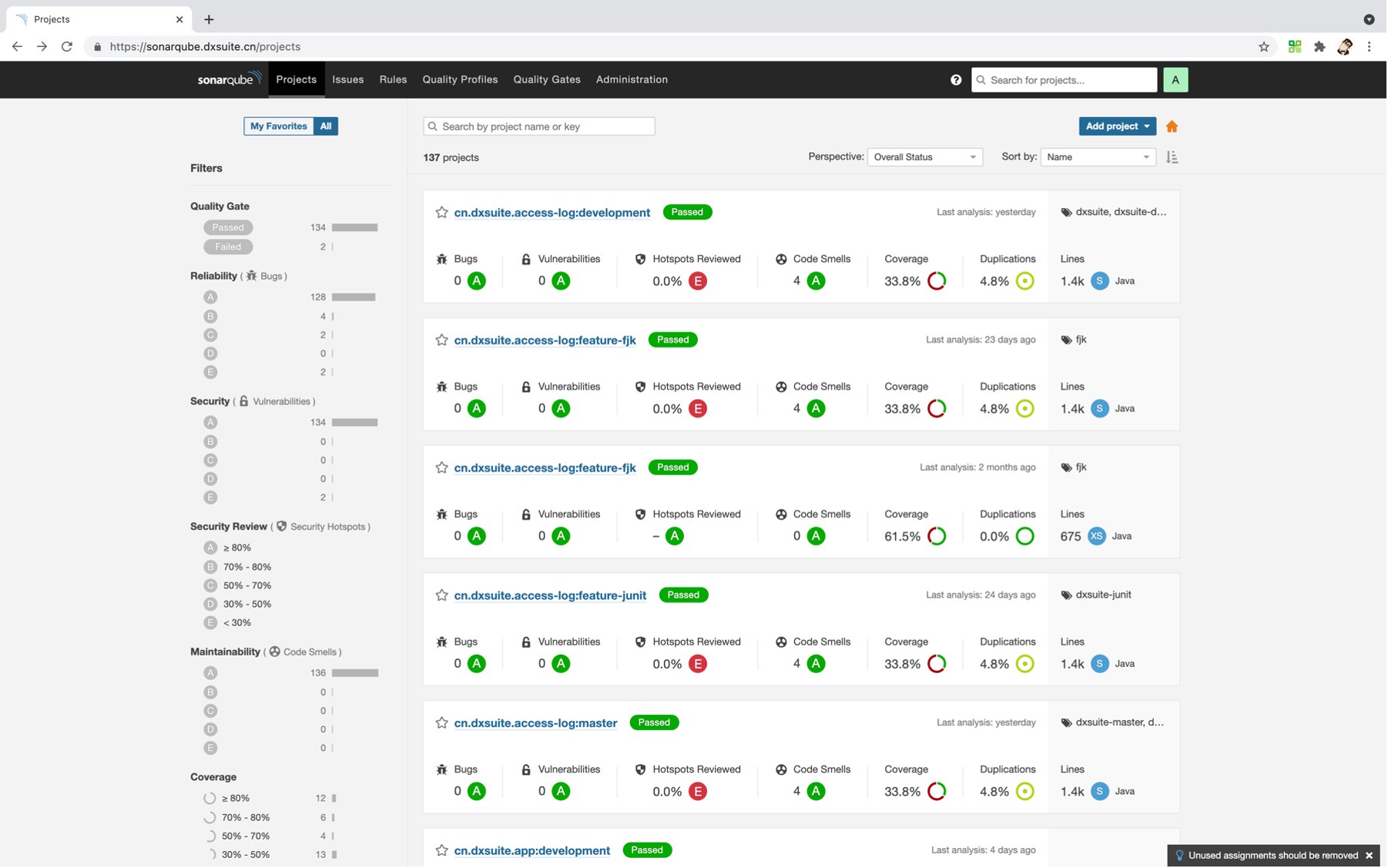1388x868 pixels.
Task: Click duplications ring for access-log:development
Action: click(x=1024, y=281)
